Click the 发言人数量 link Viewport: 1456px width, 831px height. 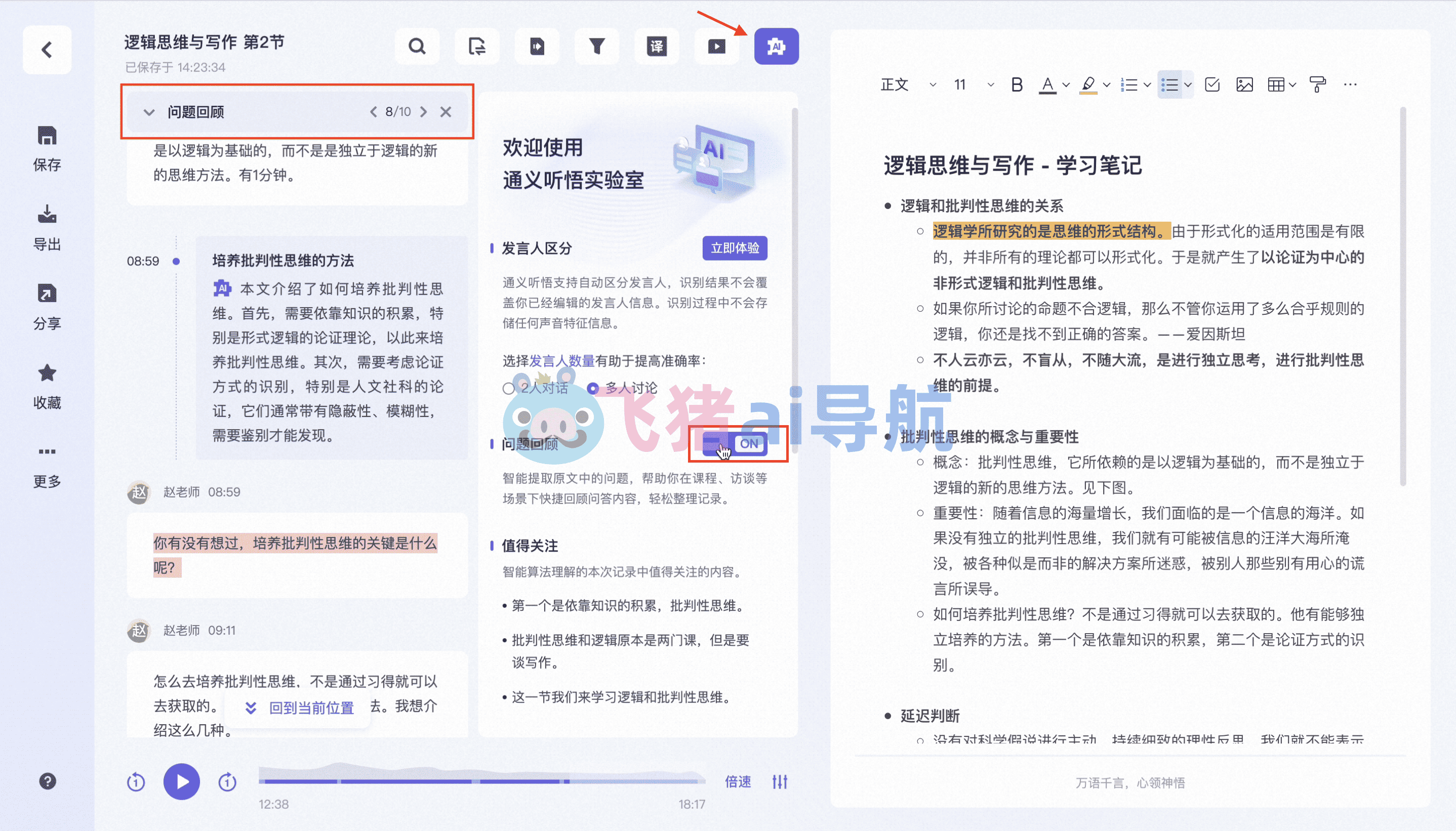coord(561,361)
